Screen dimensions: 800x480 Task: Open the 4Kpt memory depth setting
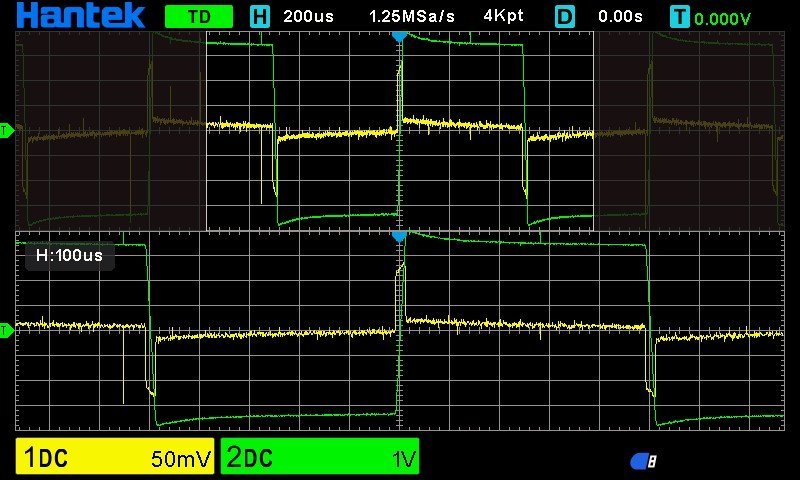(x=503, y=16)
